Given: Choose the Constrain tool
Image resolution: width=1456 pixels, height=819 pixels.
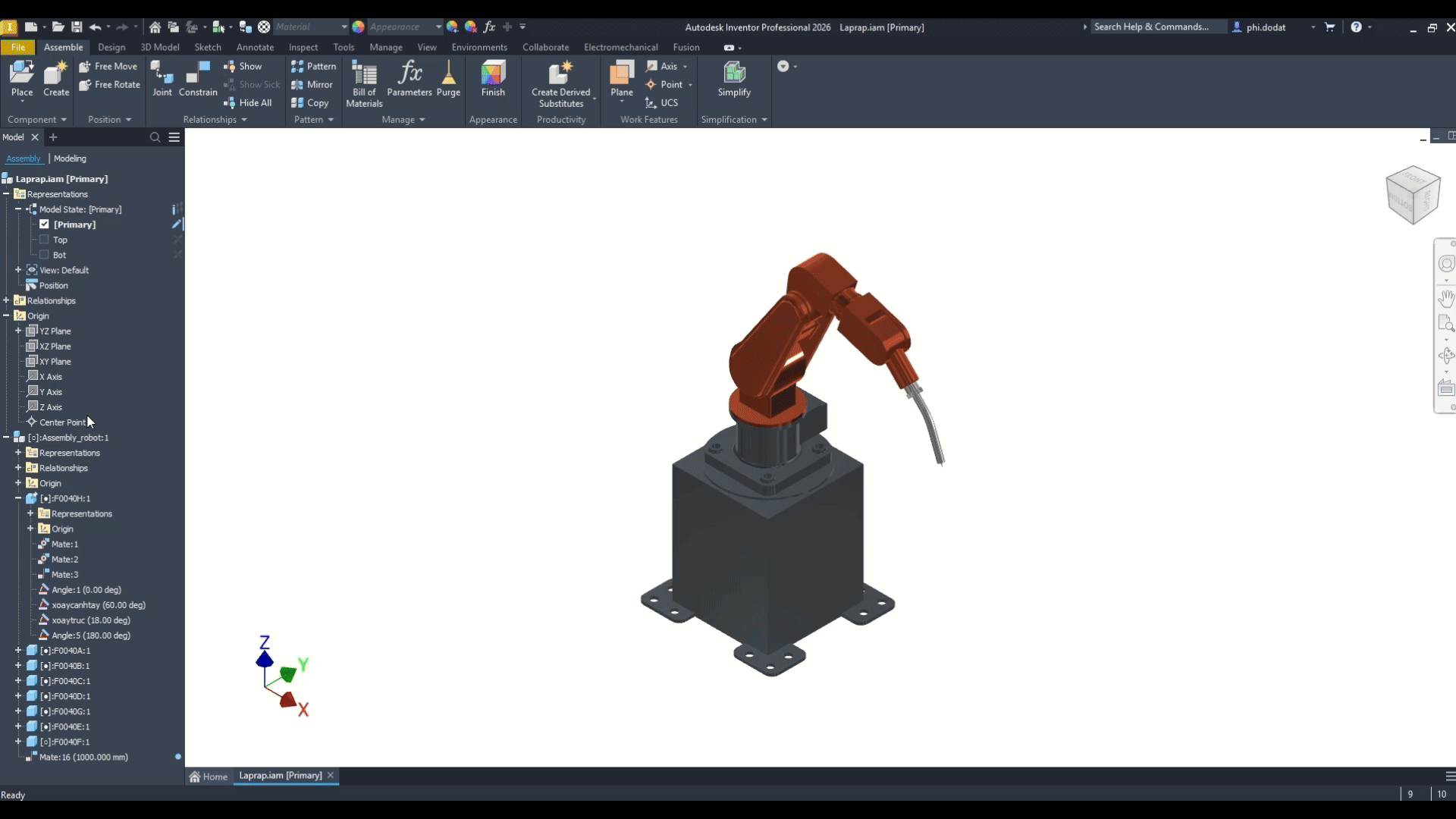Looking at the screenshot, I should click(198, 79).
